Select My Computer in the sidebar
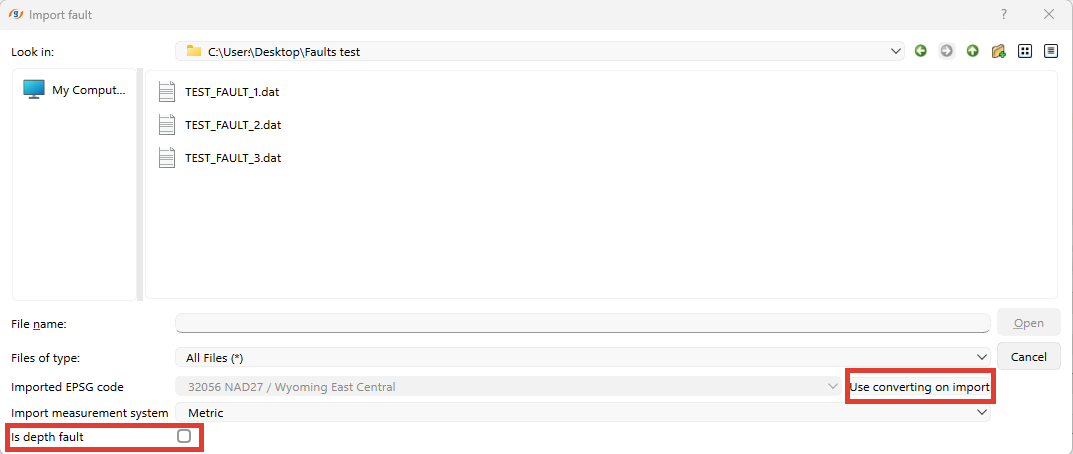 [76, 90]
